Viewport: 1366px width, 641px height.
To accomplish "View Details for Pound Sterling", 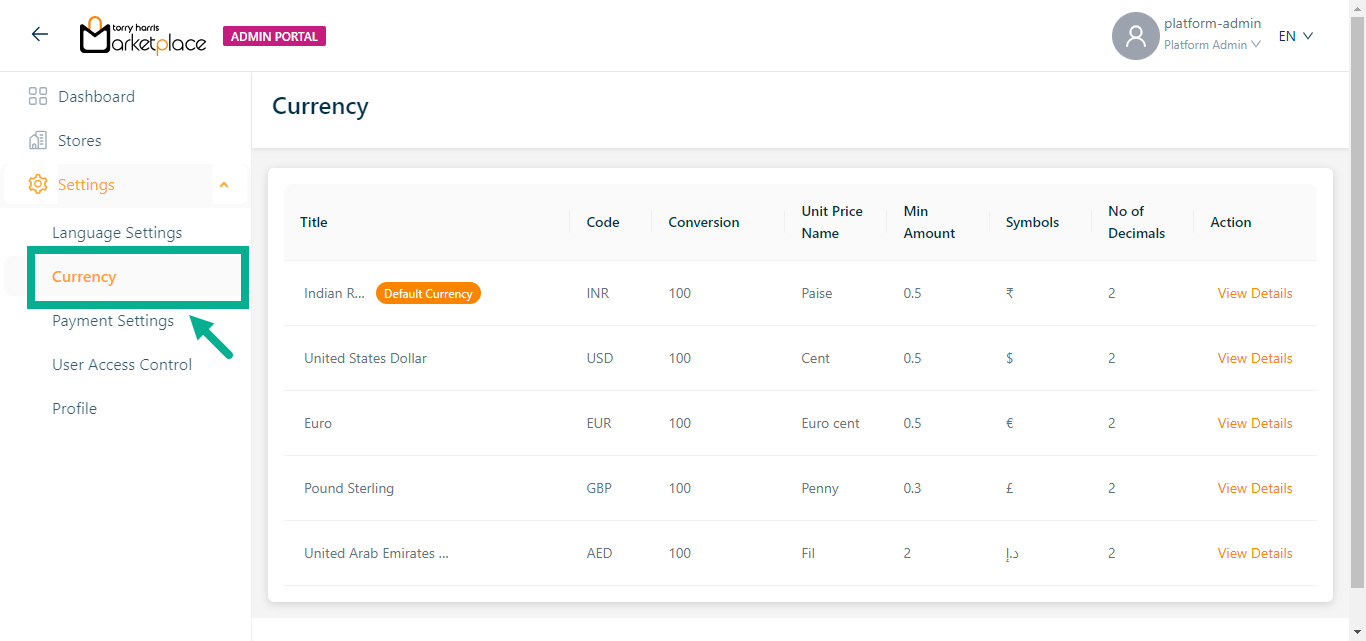I will point(1254,488).
